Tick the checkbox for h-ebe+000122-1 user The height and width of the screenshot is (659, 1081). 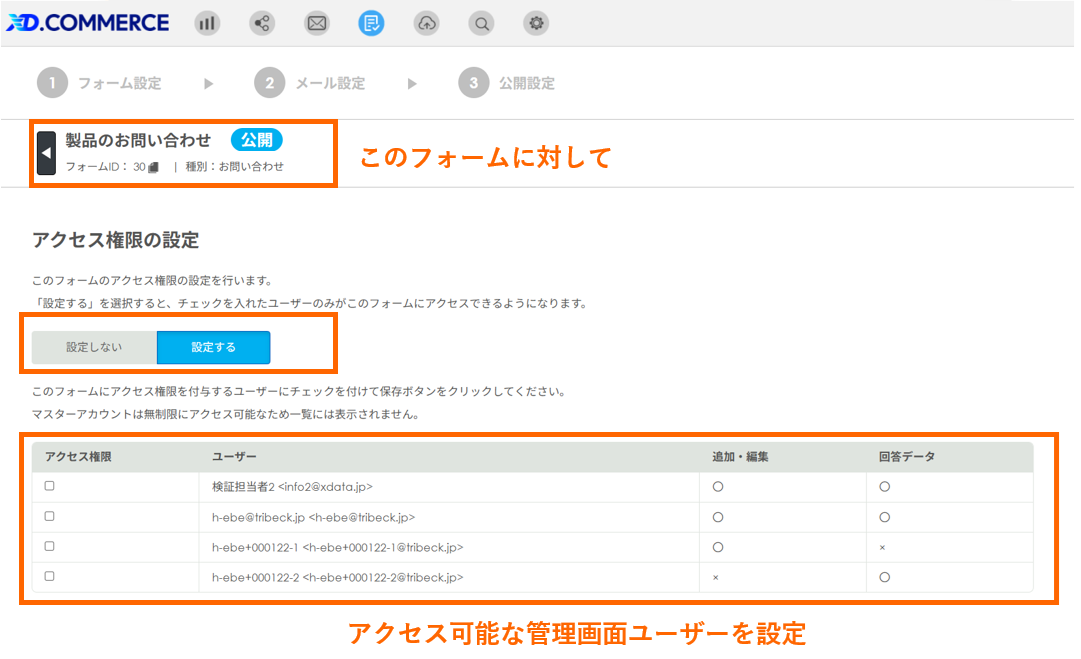click(49, 547)
